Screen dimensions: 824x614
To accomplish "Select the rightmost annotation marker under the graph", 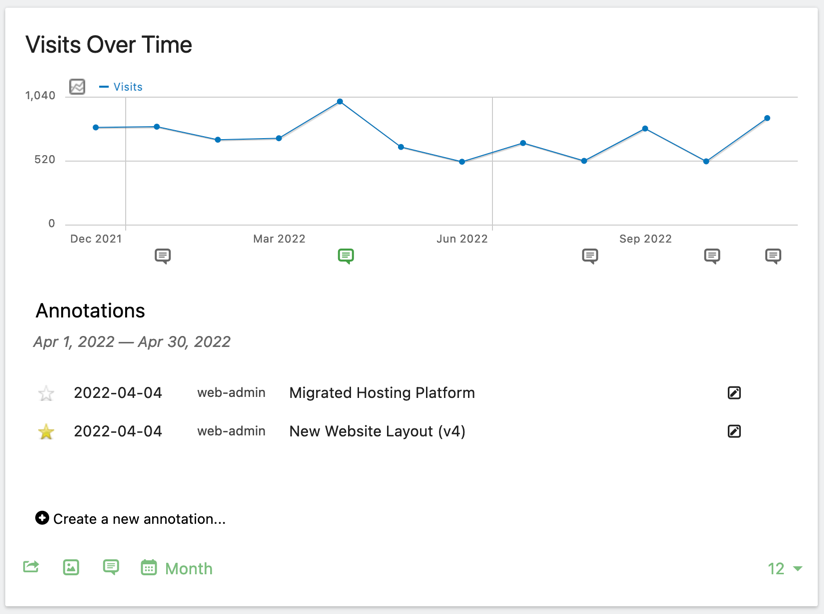I will [773, 256].
